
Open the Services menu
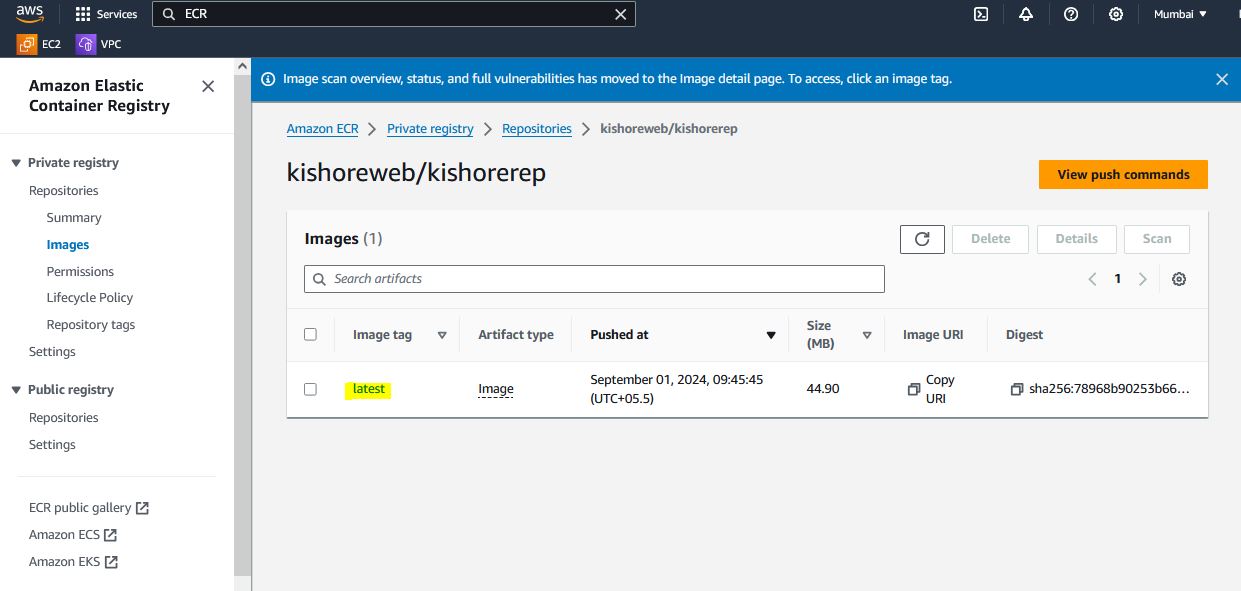coord(106,14)
